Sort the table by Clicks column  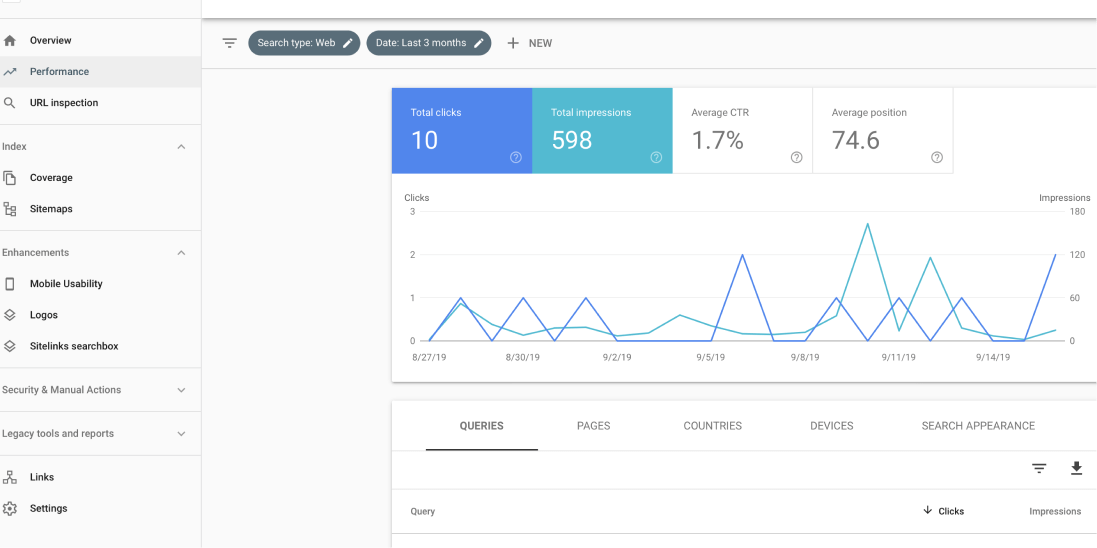click(944, 512)
